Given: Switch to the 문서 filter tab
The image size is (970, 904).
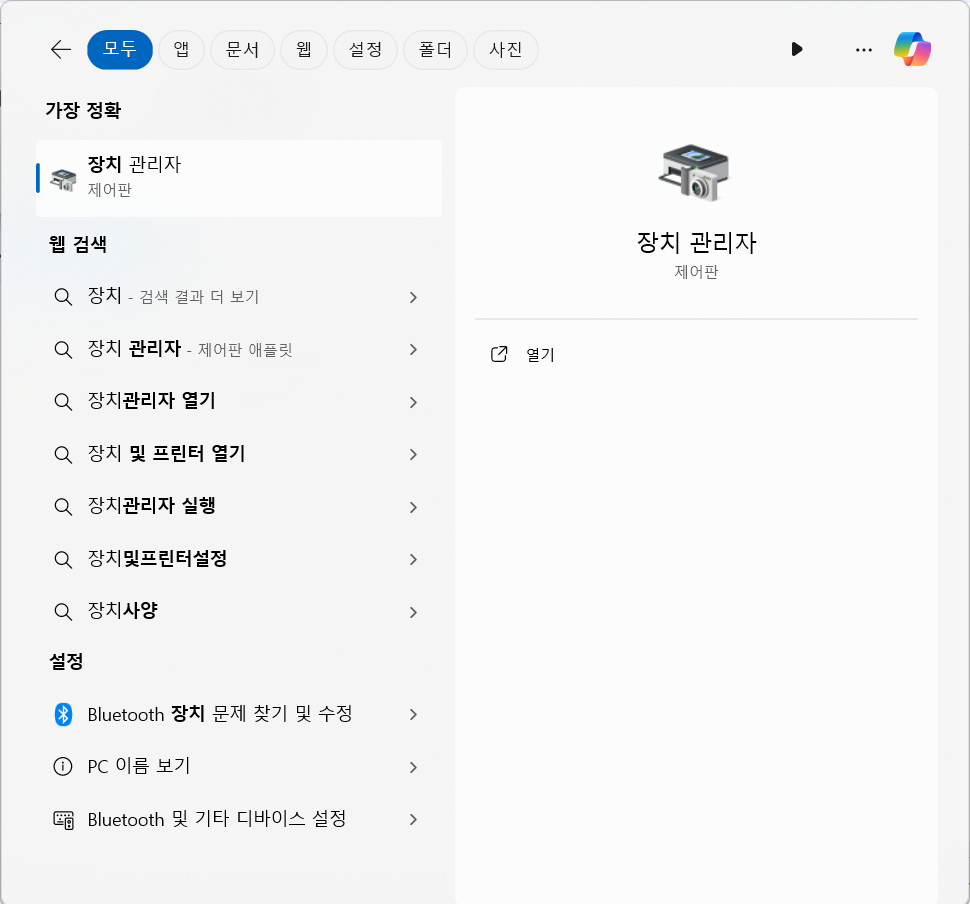Looking at the screenshot, I should (x=242, y=50).
